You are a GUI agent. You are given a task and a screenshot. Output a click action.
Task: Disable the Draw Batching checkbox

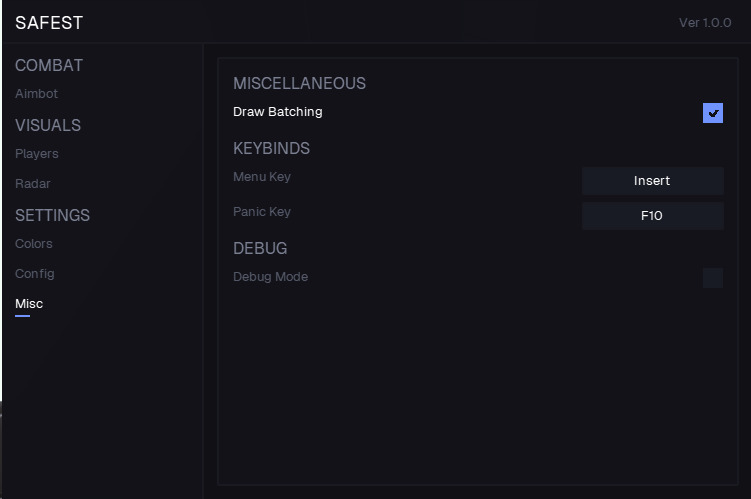[x=713, y=113]
